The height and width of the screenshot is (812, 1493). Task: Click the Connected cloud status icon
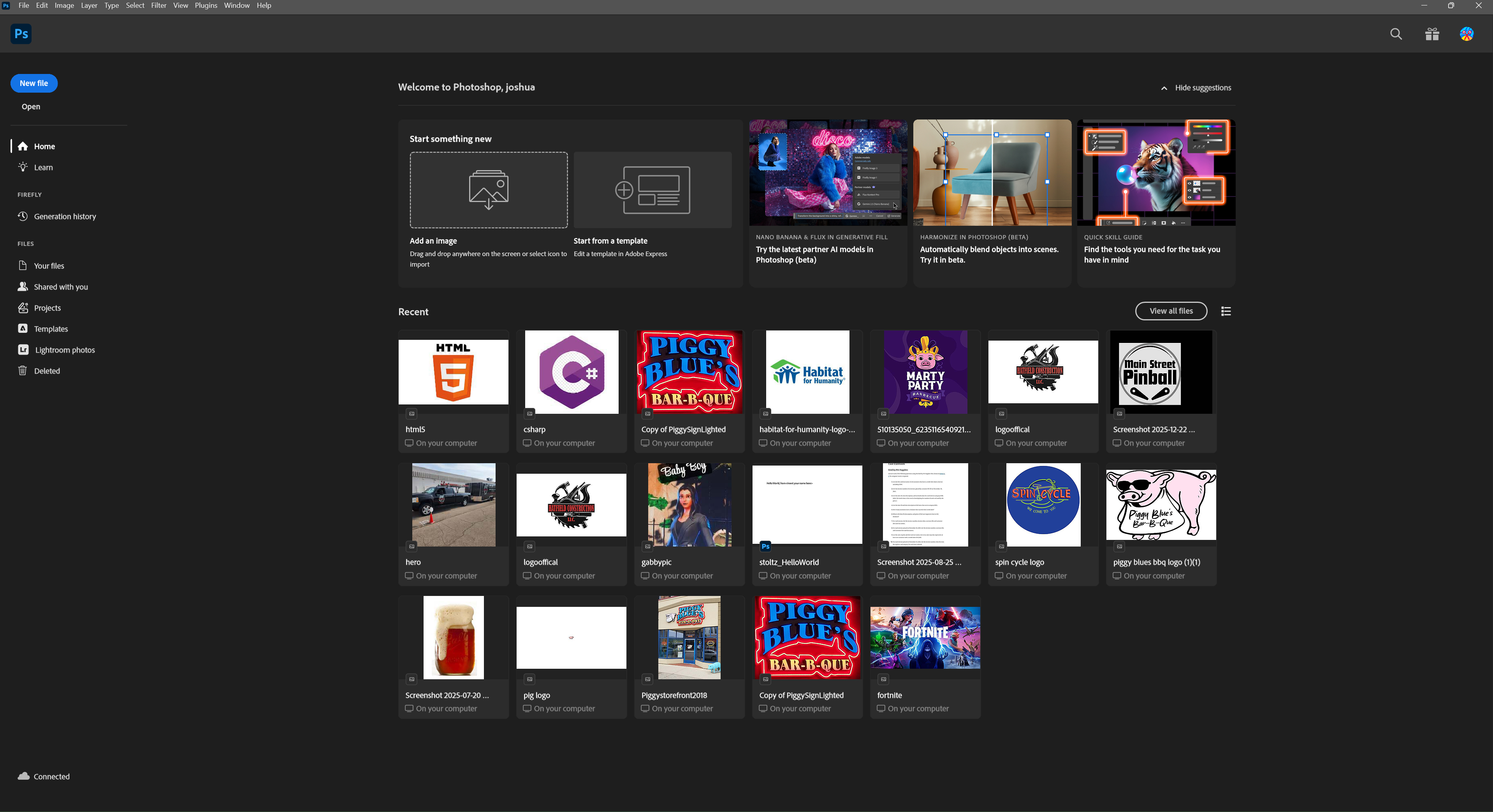(24, 776)
